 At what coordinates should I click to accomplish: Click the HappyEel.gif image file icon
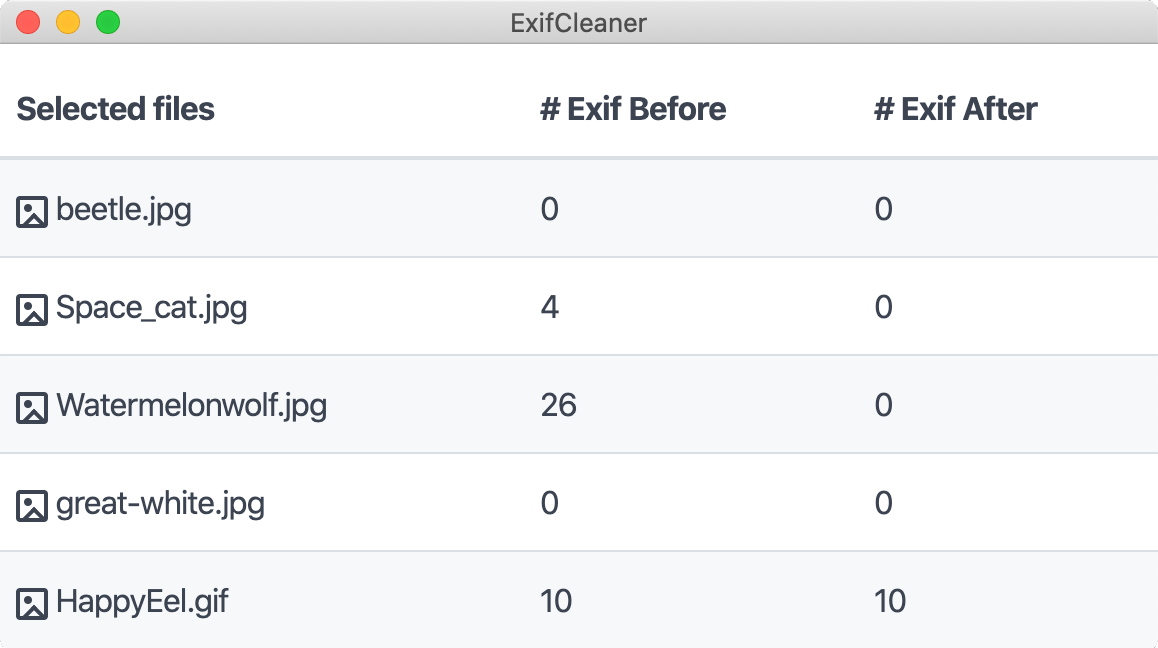[32, 604]
